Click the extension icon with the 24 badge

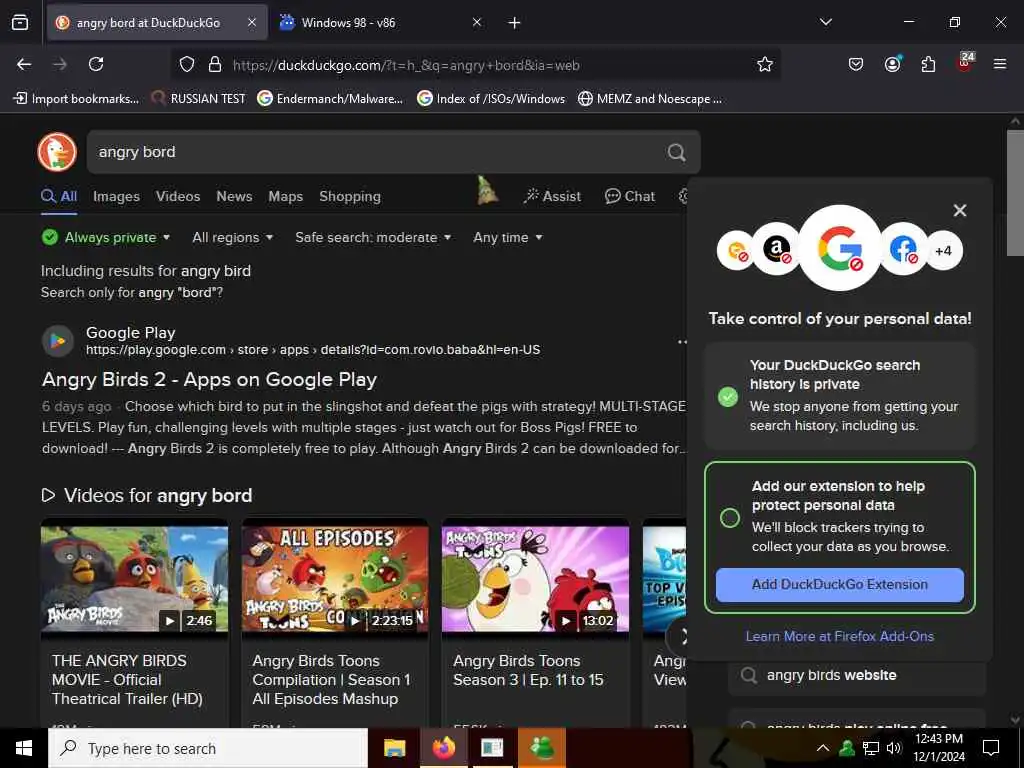pyautogui.click(x=965, y=63)
